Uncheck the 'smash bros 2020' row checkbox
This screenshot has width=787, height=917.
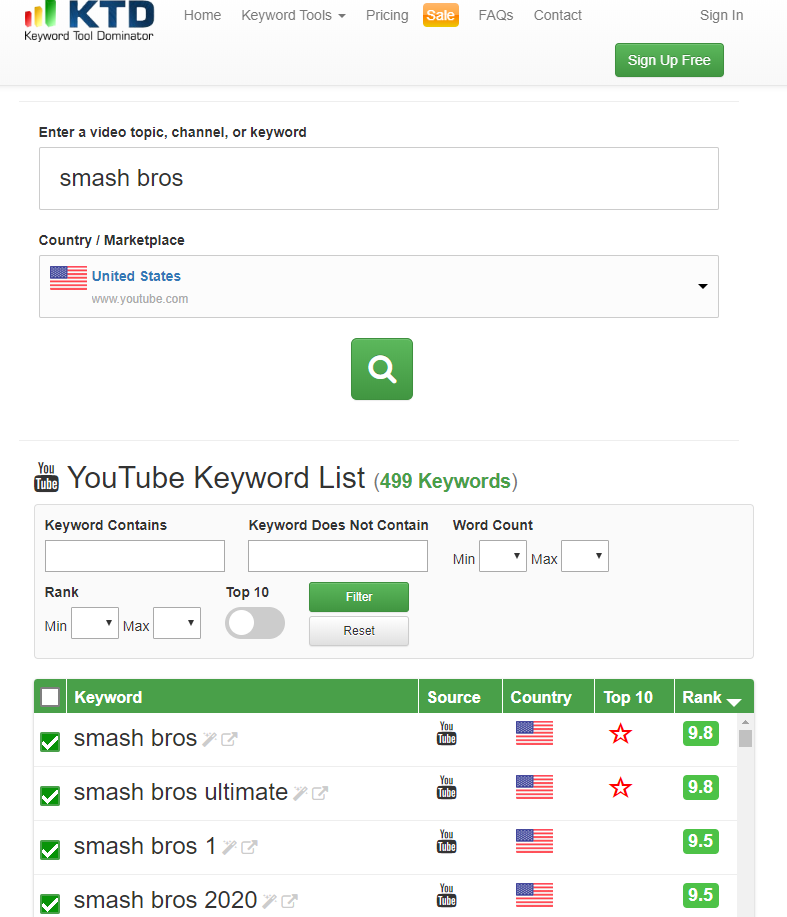(50, 904)
